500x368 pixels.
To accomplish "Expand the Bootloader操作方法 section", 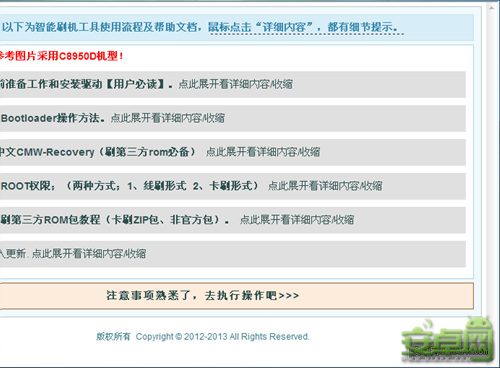I will click(x=233, y=118).
